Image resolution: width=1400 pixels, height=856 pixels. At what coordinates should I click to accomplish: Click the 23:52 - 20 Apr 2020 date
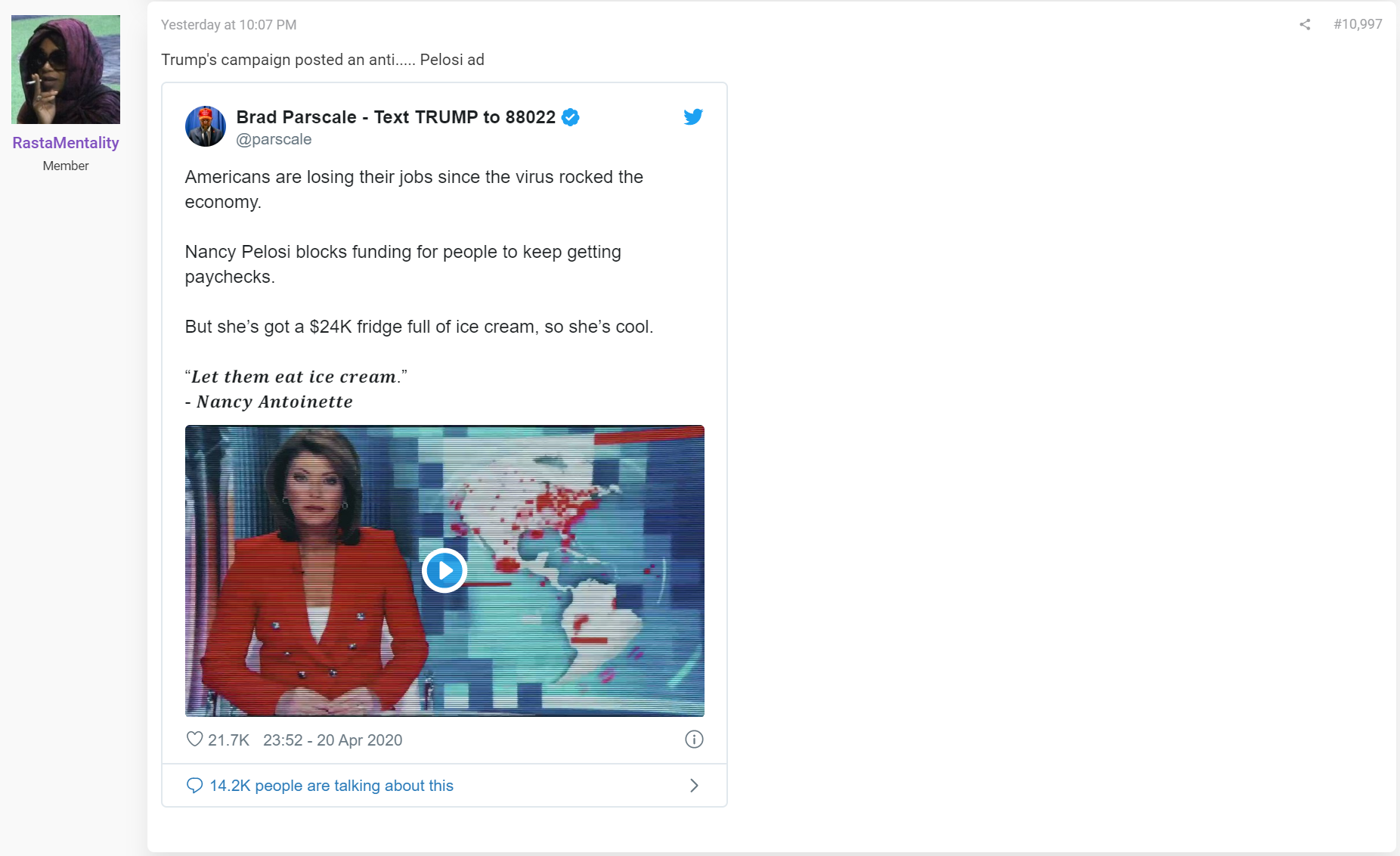(333, 740)
